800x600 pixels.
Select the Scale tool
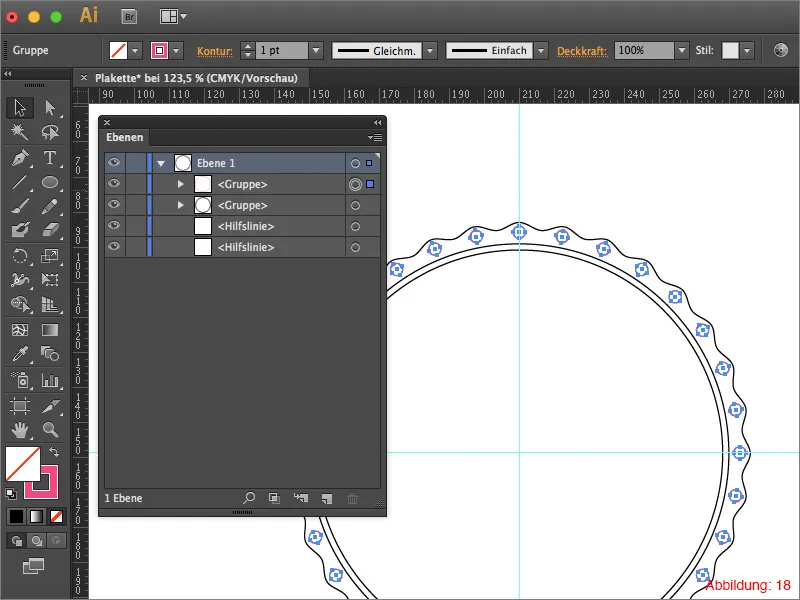pyautogui.click(x=49, y=255)
